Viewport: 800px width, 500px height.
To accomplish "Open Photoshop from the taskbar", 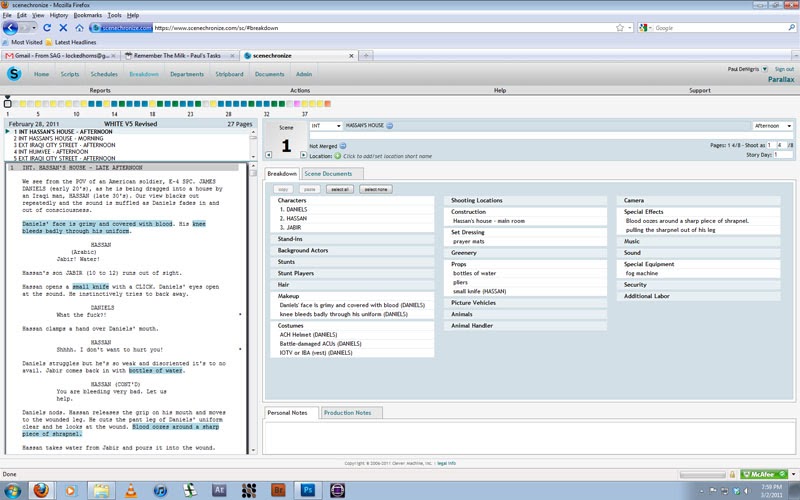I will click(x=307, y=490).
